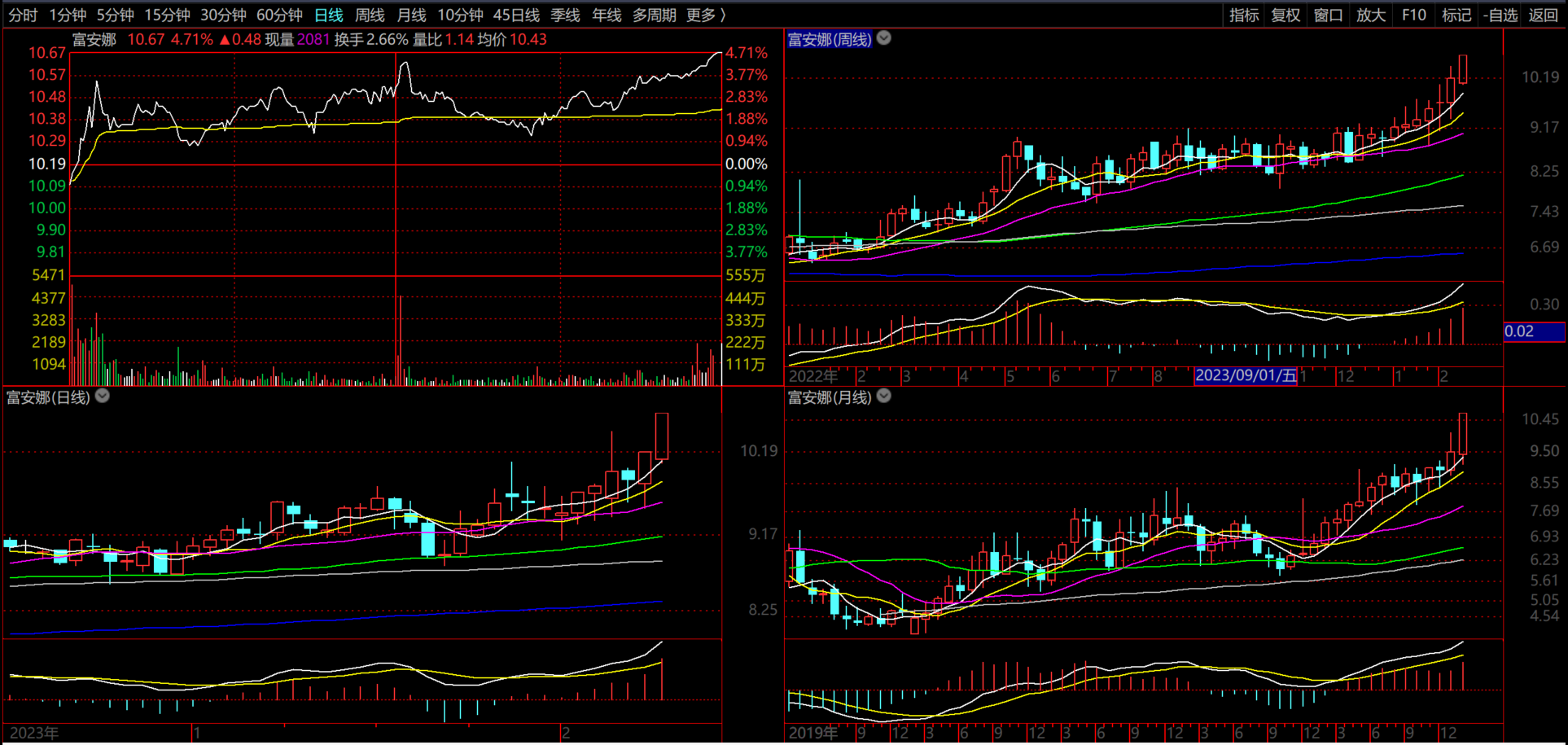Click the 10.45 monthly price axis label
Image resolution: width=1568 pixels, height=745 pixels.
1540,419
